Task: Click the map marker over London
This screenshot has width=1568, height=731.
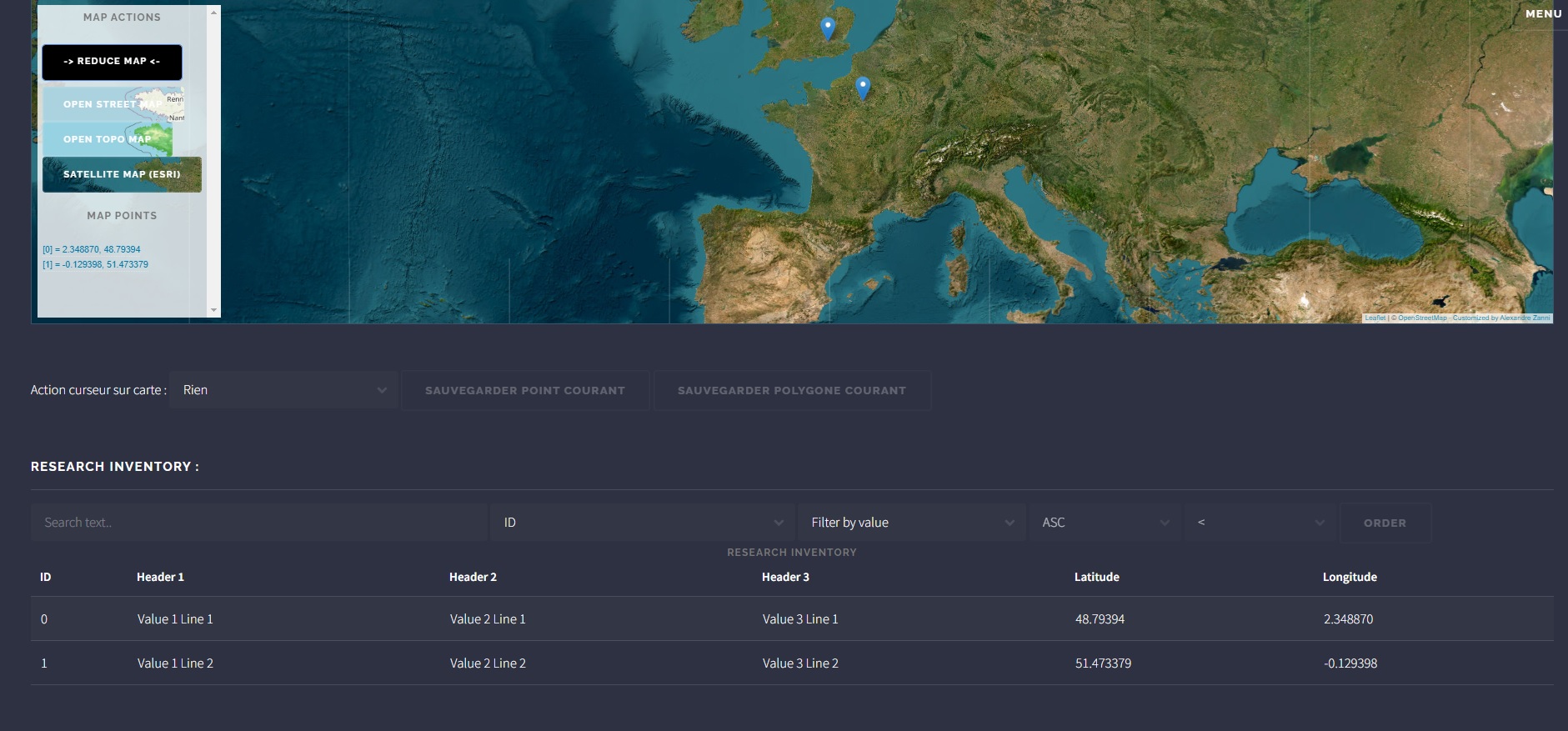Action: click(828, 28)
